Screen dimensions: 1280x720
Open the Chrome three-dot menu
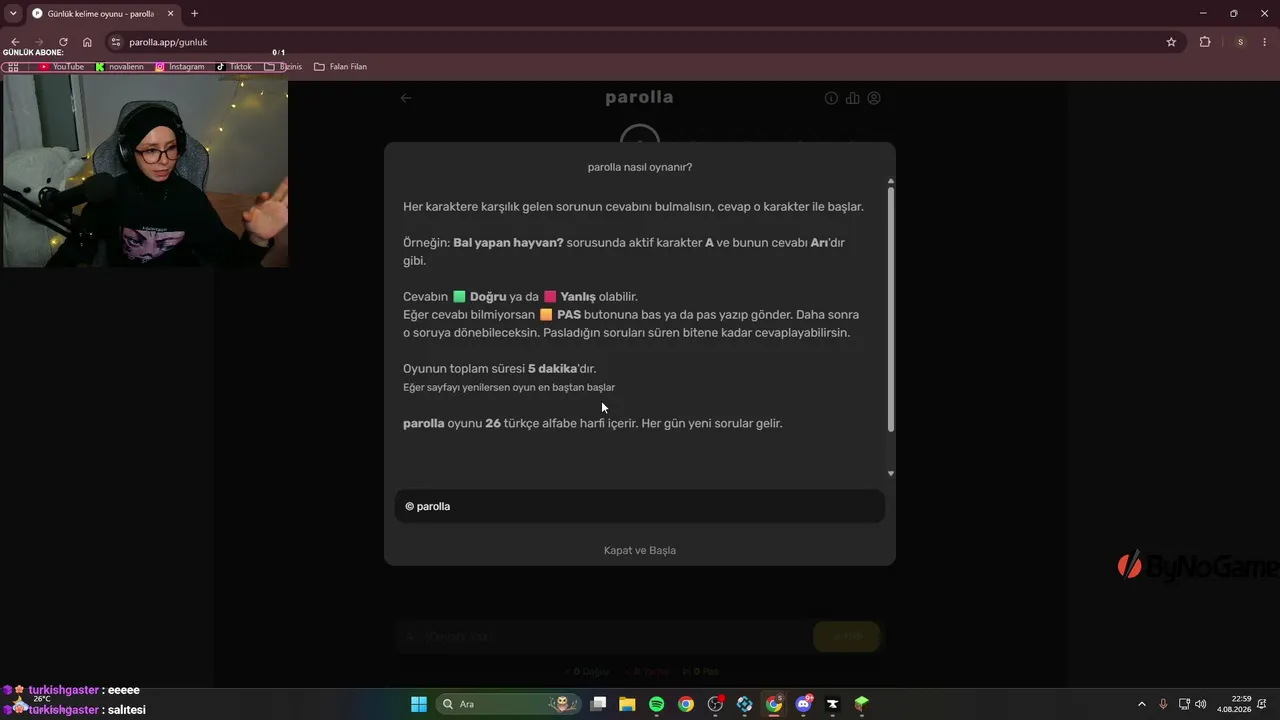tap(1265, 42)
